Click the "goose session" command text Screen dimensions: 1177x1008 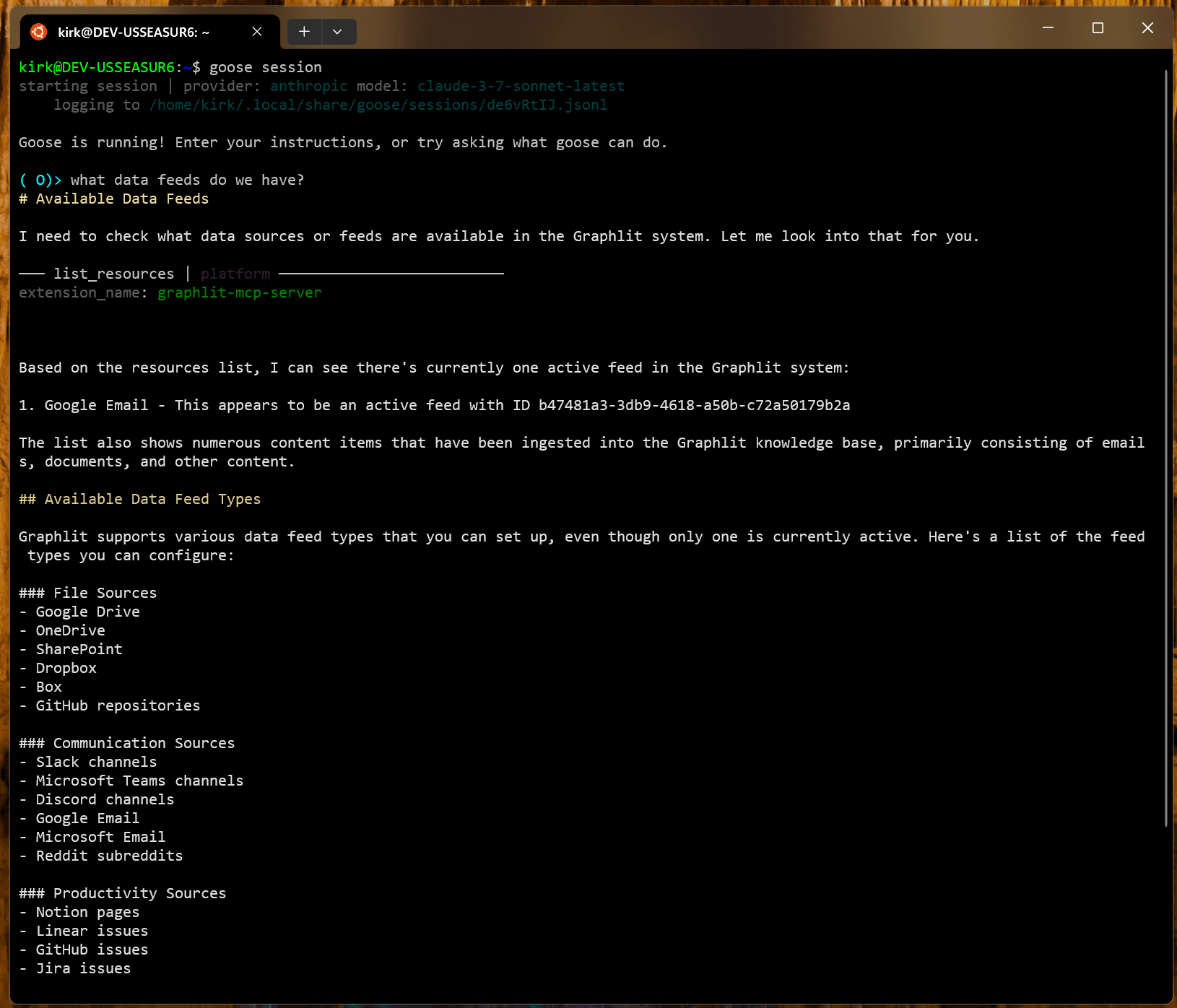click(265, 67)
